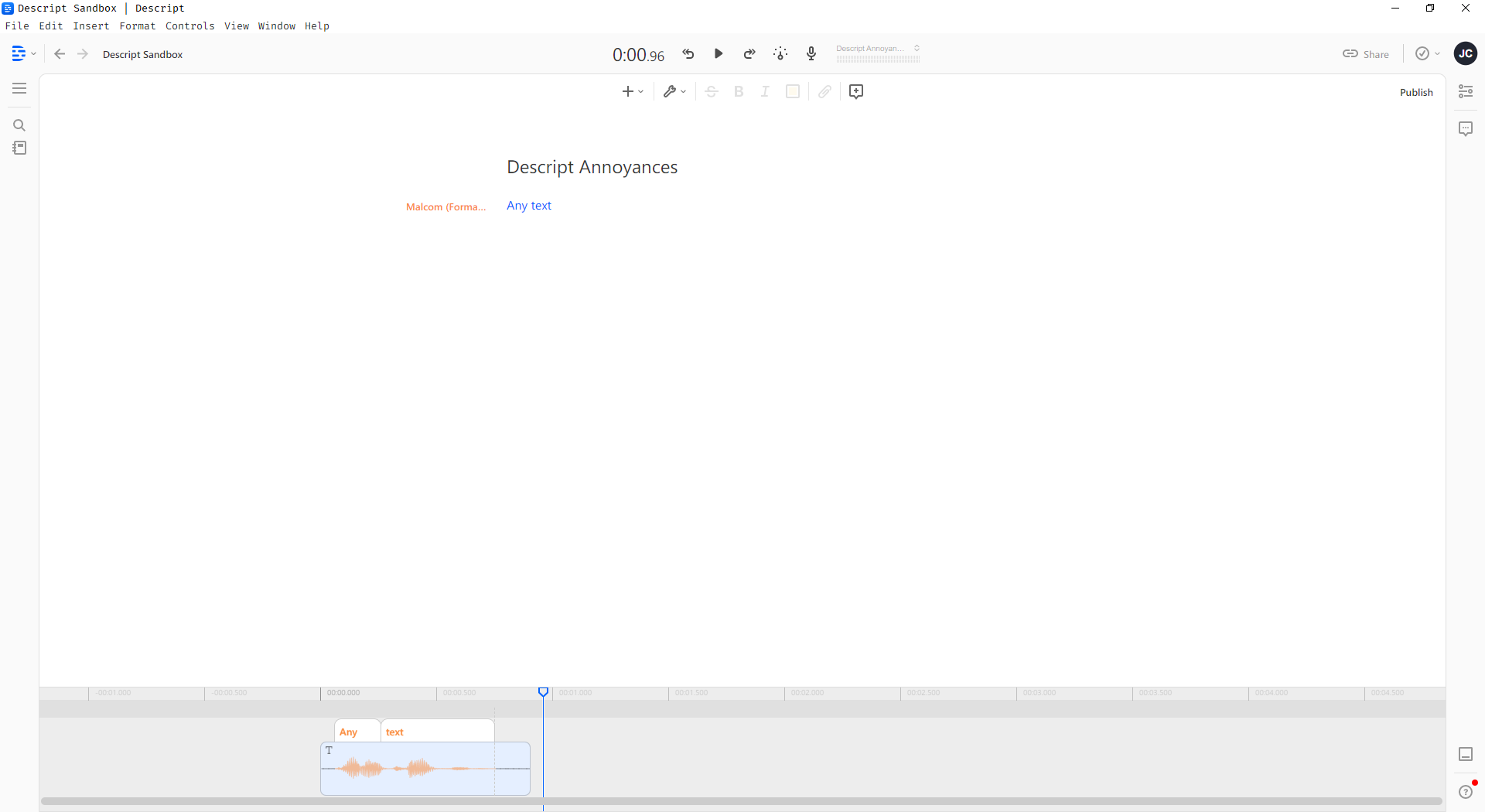Open the File menu
1485x812 pixels.
tap(17, 26)
